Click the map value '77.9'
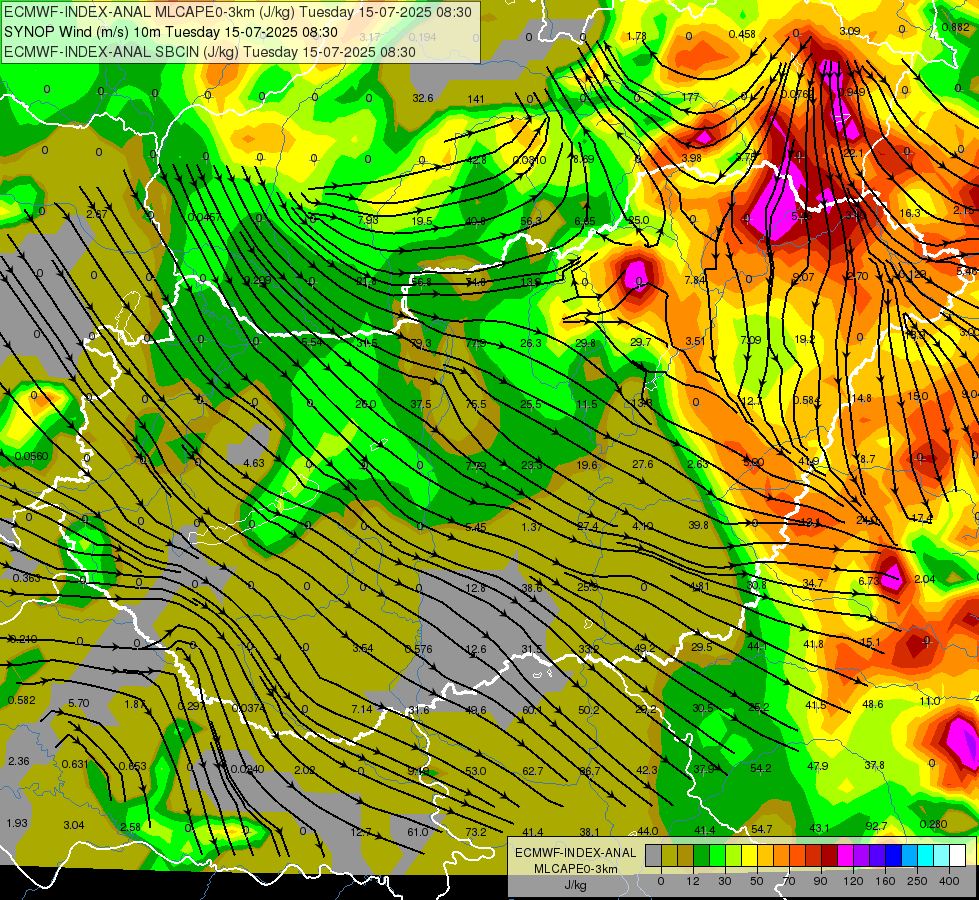The width and height of the screenshot is (979, 900). [476, 342]
